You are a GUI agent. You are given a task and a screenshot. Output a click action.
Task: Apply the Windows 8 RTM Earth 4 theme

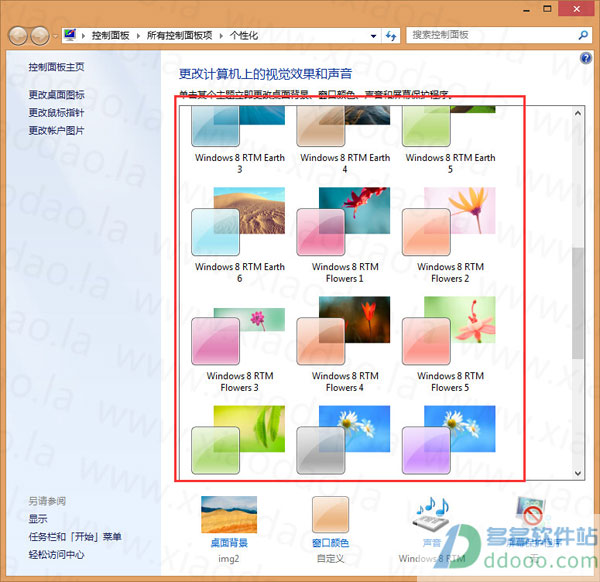(345, 140)
